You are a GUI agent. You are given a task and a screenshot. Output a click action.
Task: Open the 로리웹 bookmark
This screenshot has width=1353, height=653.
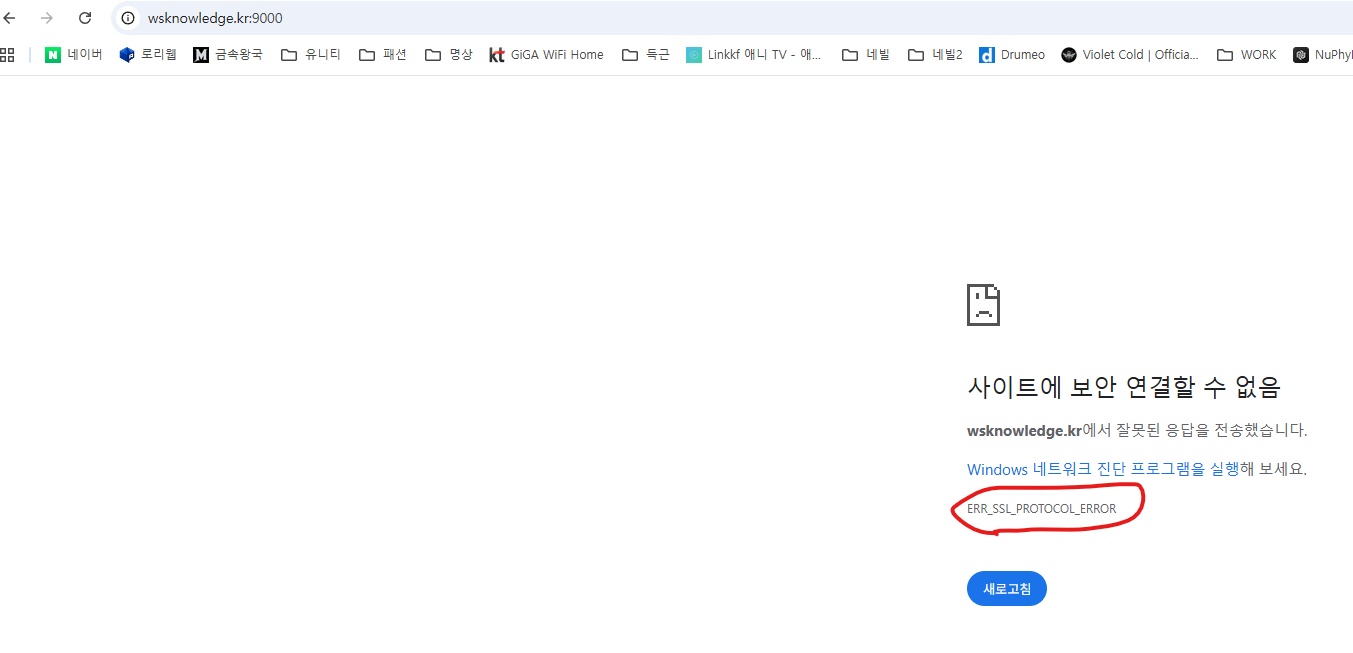[x=148, y=55]
